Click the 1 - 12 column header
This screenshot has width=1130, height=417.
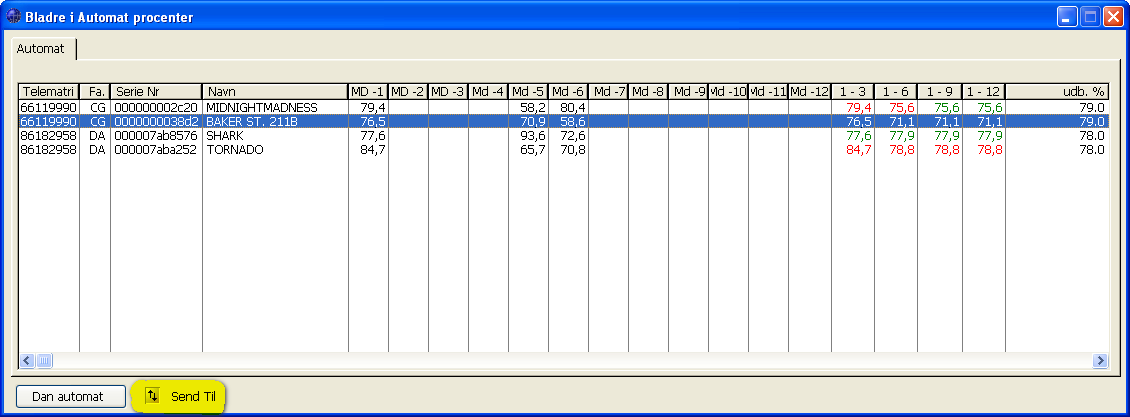pyautogui.click(x=984, y=91)
